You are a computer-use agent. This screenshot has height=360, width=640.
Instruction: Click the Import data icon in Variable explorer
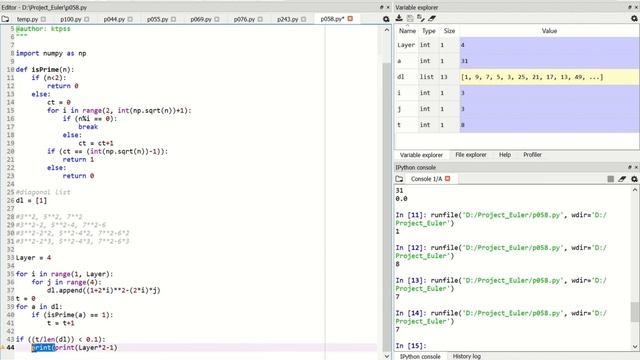tap(399, 18)
